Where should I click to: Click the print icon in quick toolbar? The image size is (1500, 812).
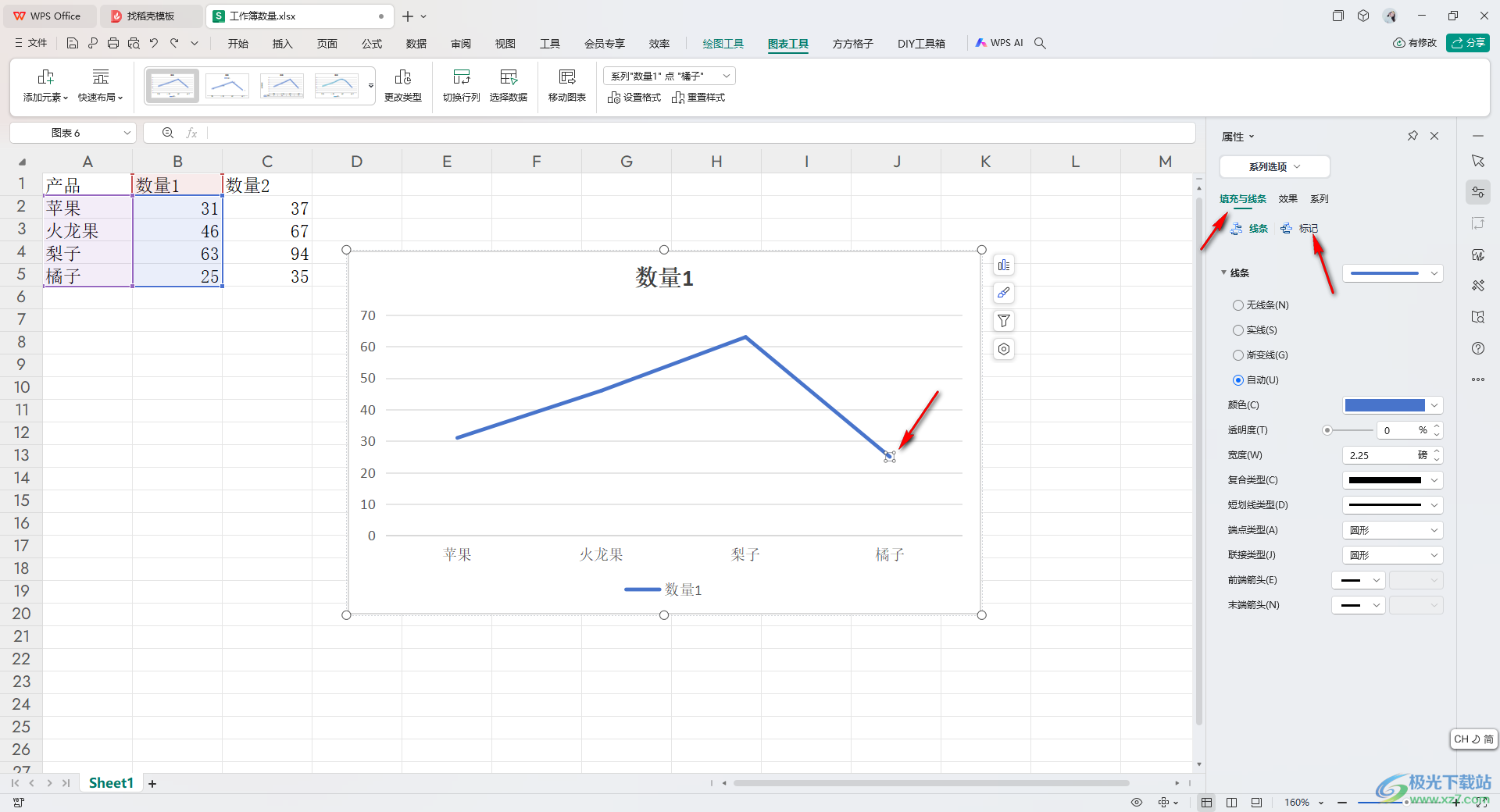[x=113, y=43]
